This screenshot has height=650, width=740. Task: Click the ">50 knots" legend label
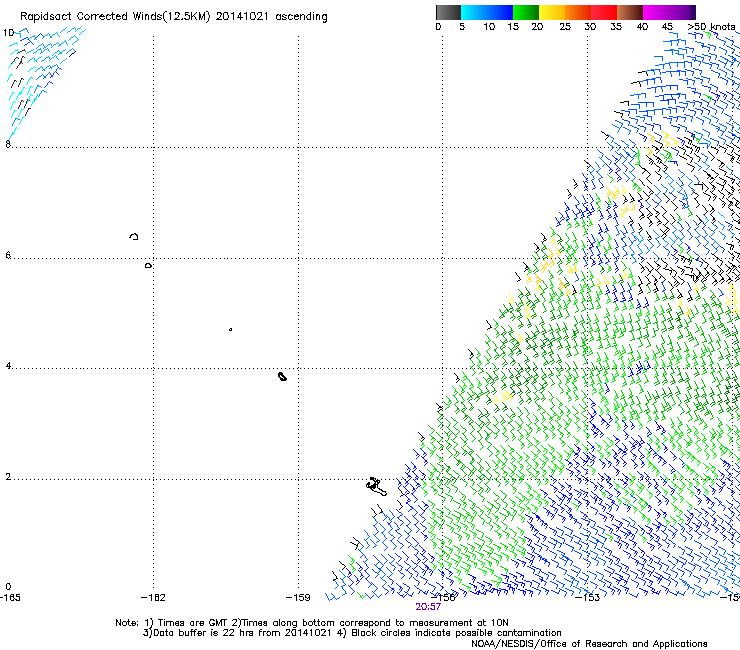711,27
